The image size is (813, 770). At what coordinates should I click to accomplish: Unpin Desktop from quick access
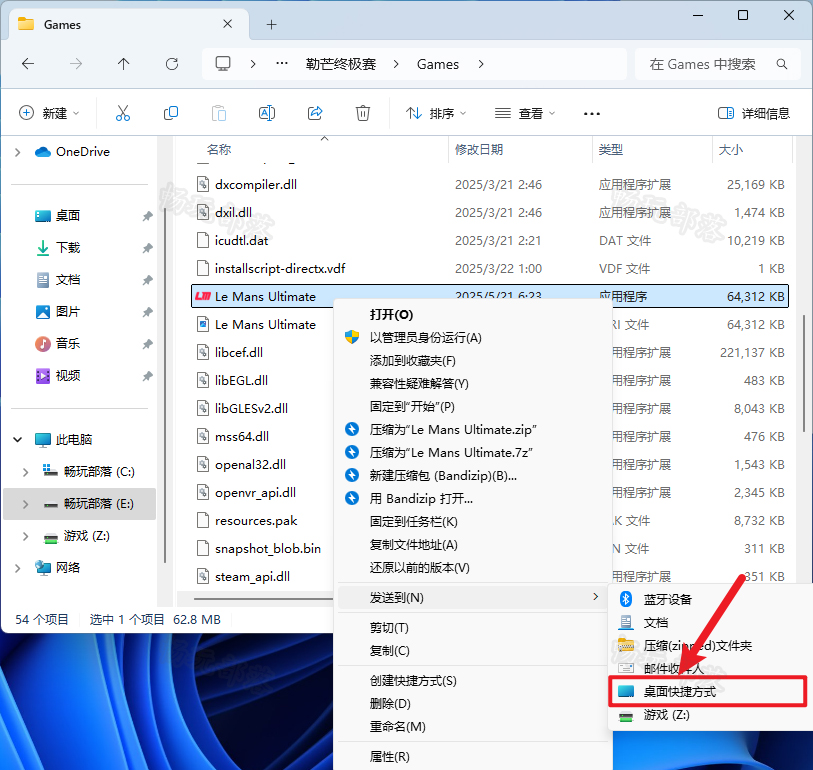[148, 216]
